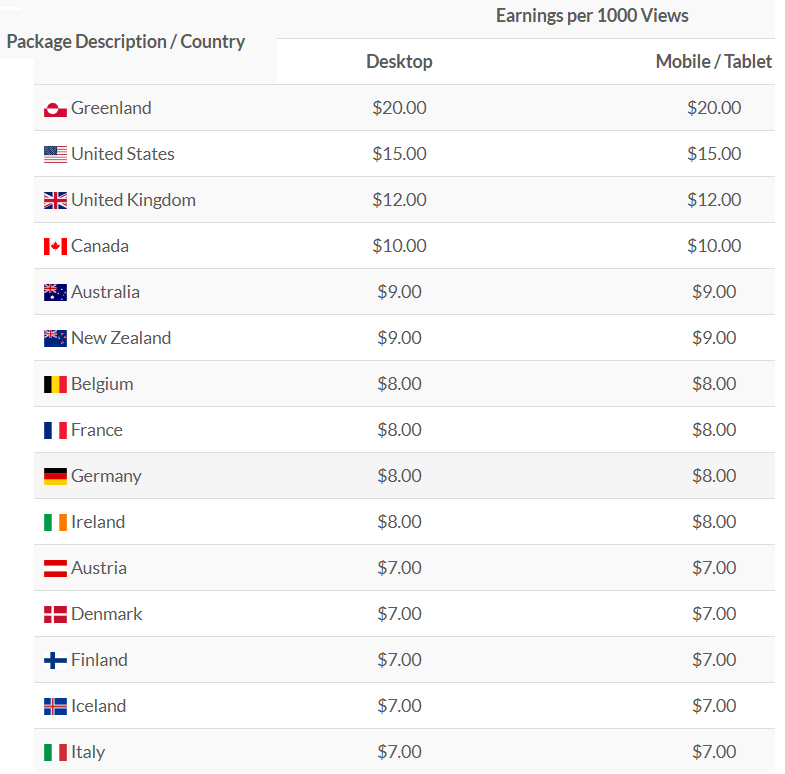The width and height of the screenshot is (785, 774).
Task: Select the France country name
Action: (x=97, y=430)
